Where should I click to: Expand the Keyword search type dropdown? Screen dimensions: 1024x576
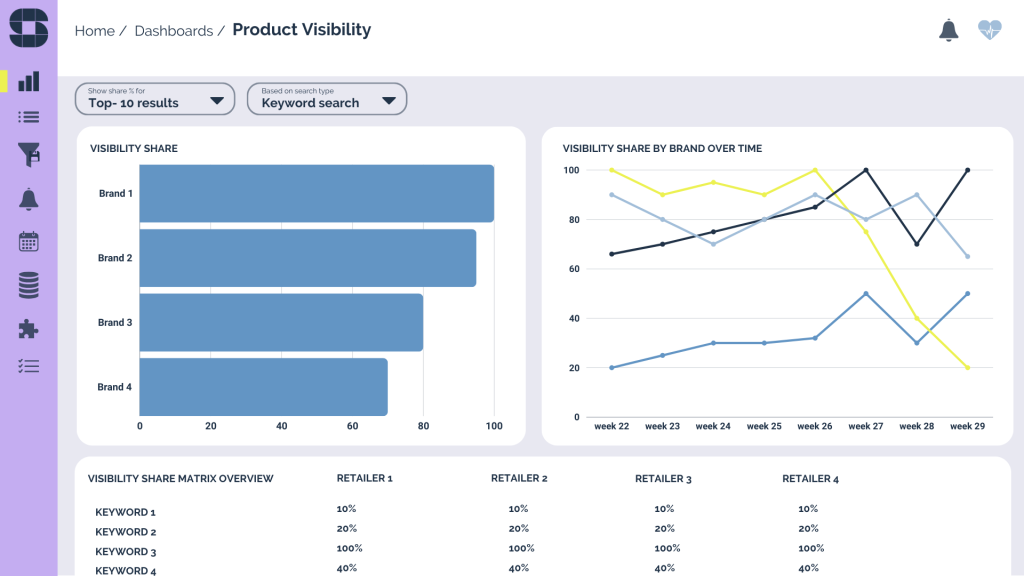click(x=327, y=99)
